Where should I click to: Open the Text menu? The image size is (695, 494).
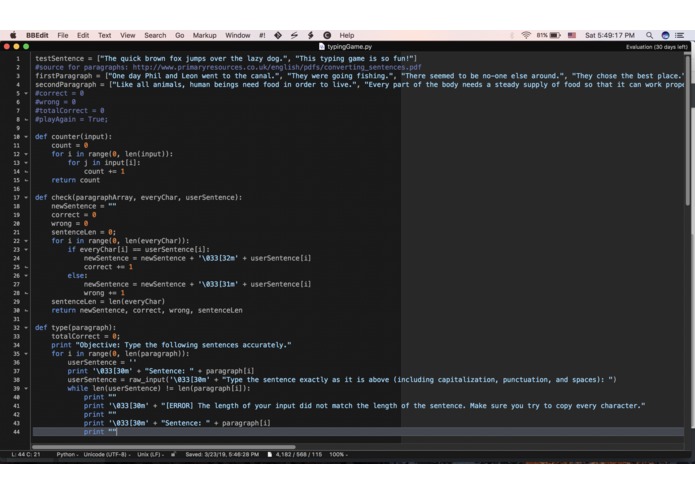[x=105, y=35]
